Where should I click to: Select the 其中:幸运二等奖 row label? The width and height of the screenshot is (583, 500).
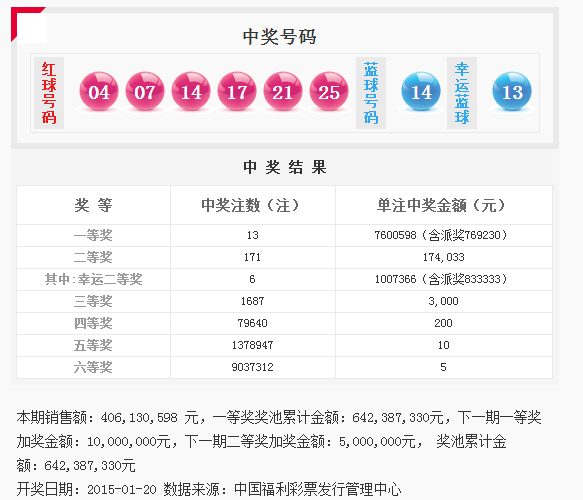click(x=93, y=279)
